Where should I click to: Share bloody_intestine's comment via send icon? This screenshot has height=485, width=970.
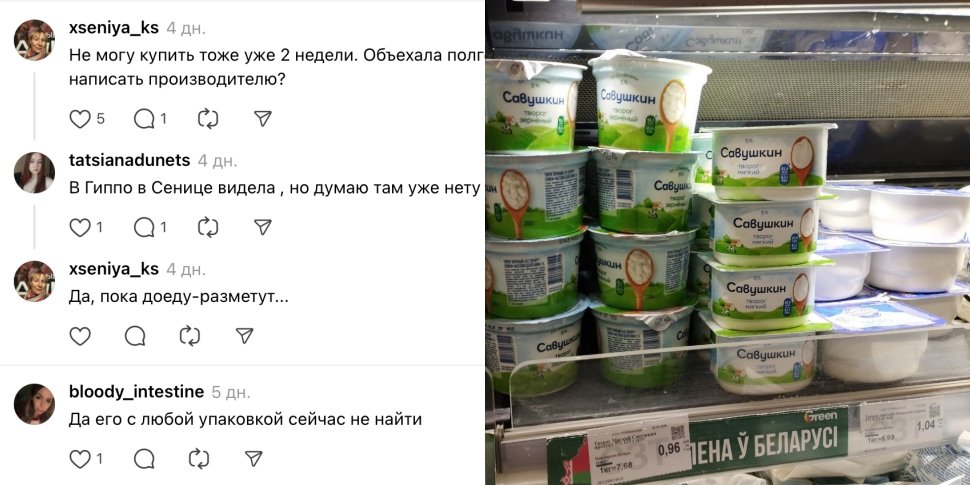point(254,458)
